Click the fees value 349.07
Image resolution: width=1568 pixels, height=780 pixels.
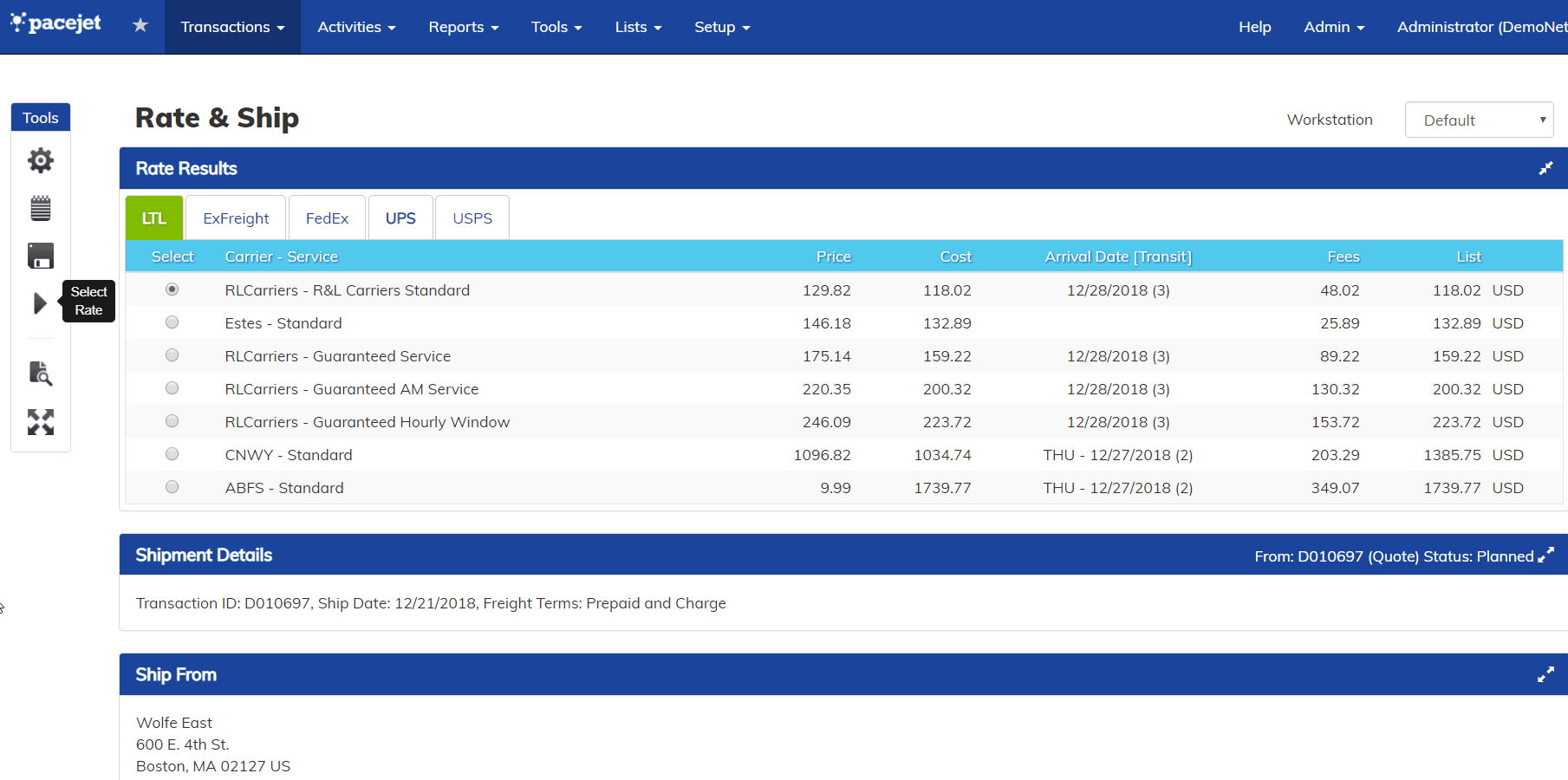pyautogui.click(x=1335, y=488)
